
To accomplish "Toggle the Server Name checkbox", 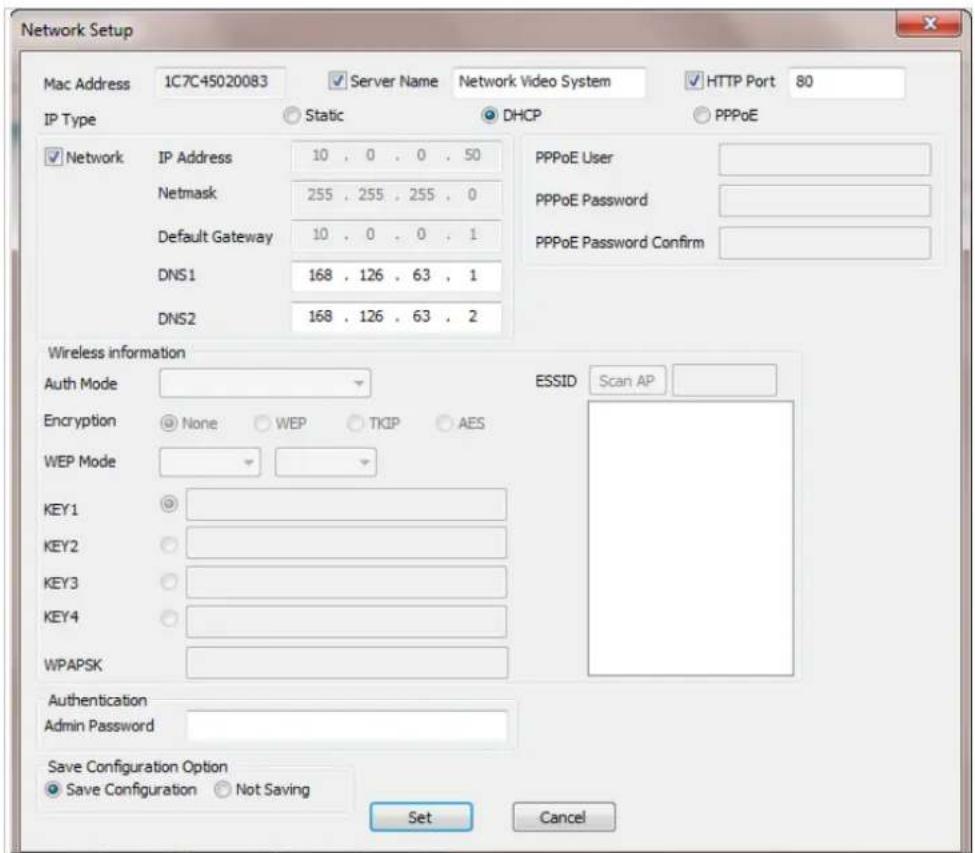I will point(337,81).
